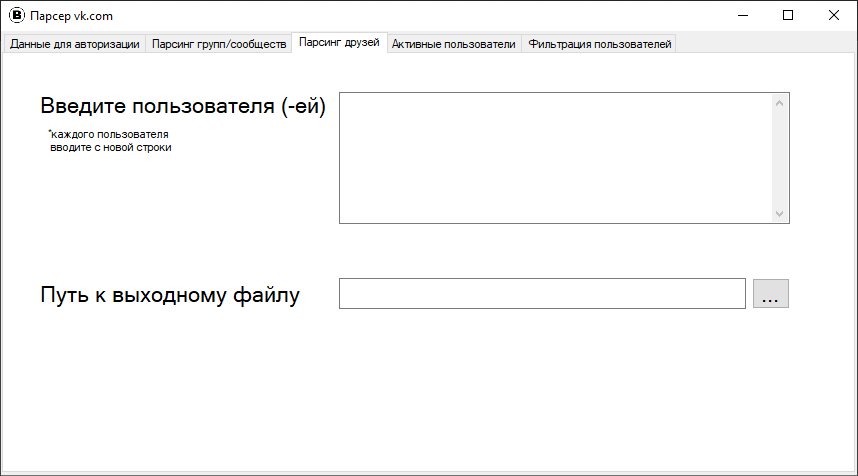Maximize the Парсер vk.com window
The height and width of the screenshot is (476, 858).
point(788,15)
